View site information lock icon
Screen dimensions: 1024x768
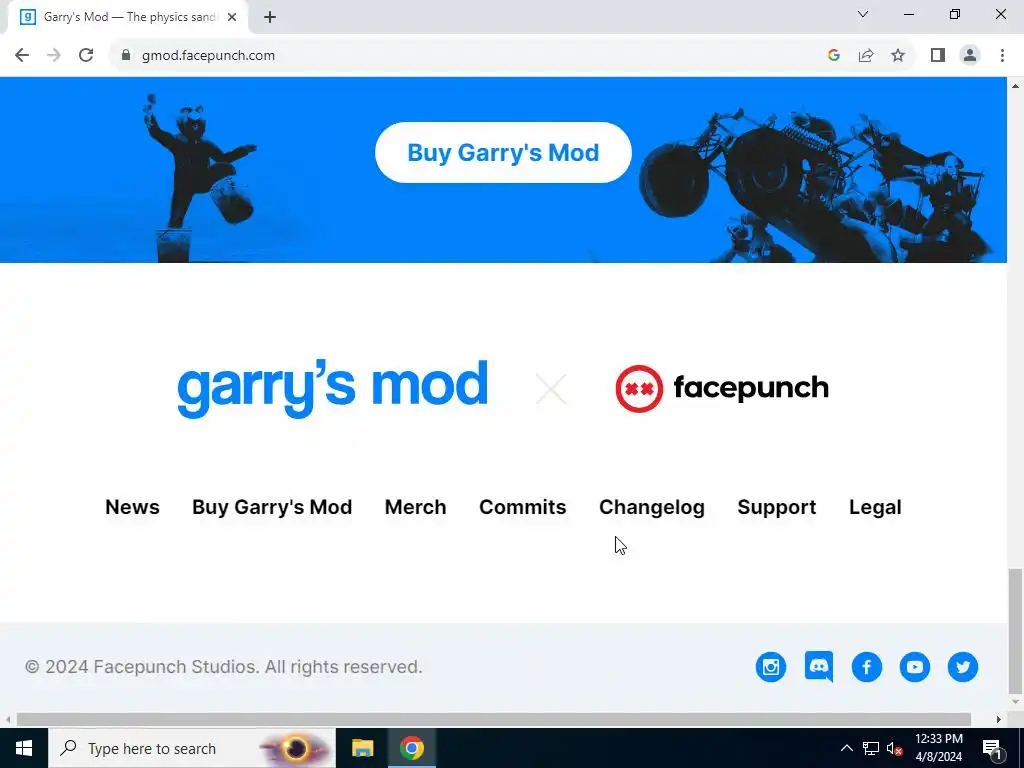click(126, 56)
